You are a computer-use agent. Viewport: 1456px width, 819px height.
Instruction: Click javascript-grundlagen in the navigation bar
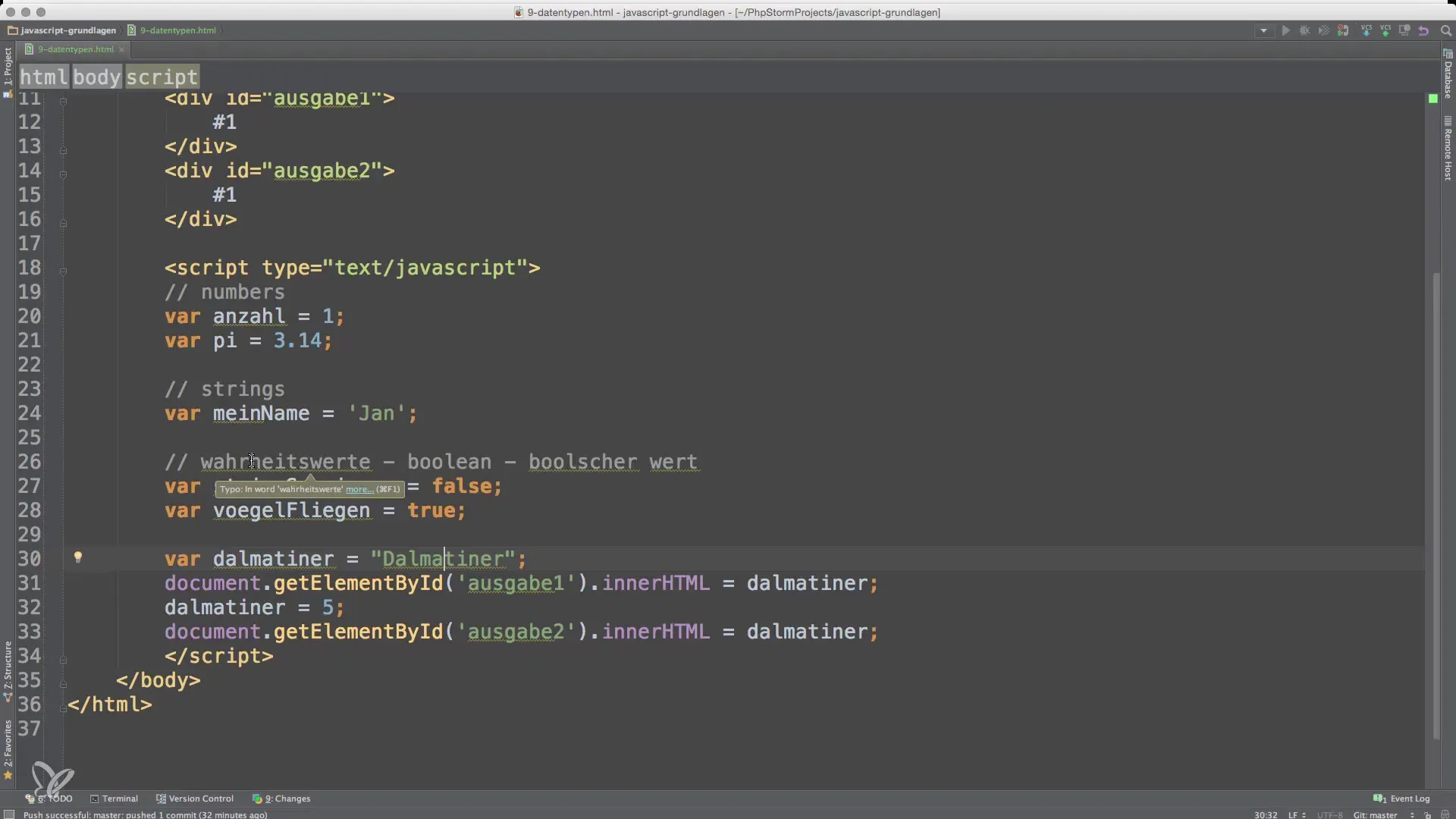click(61, 30)
